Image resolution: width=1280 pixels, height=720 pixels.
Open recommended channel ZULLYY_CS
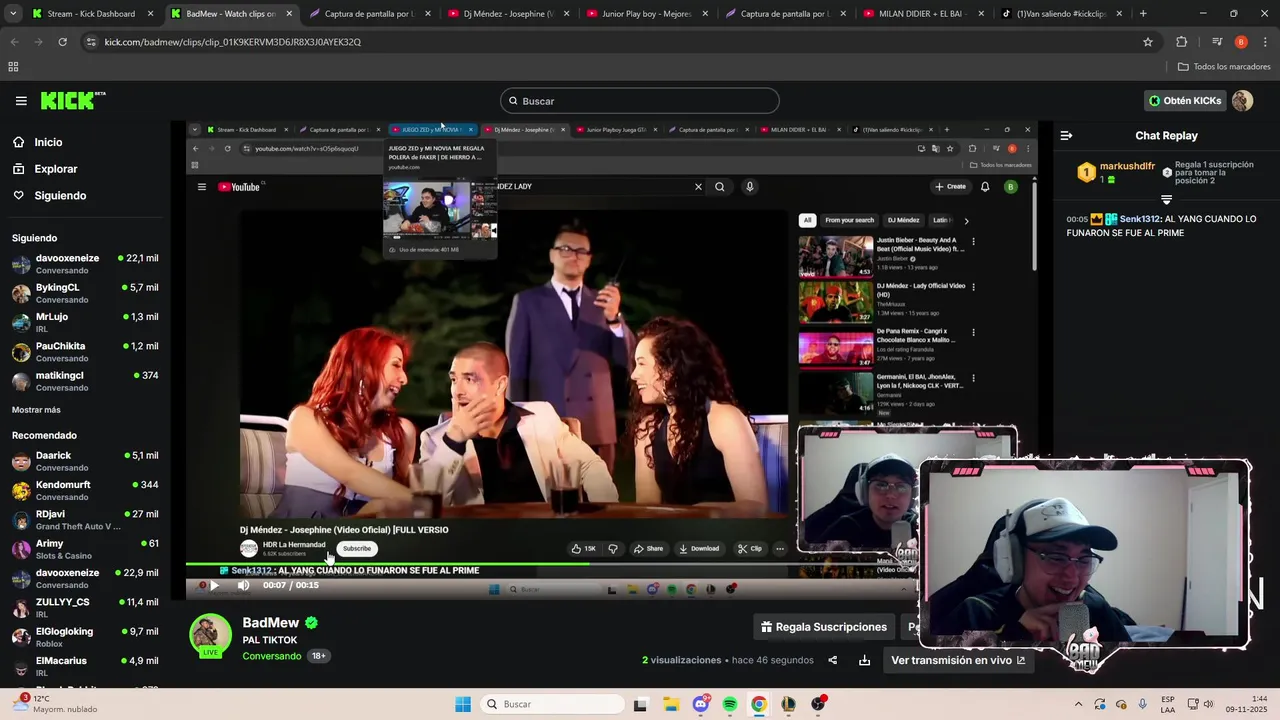(85, 608)
